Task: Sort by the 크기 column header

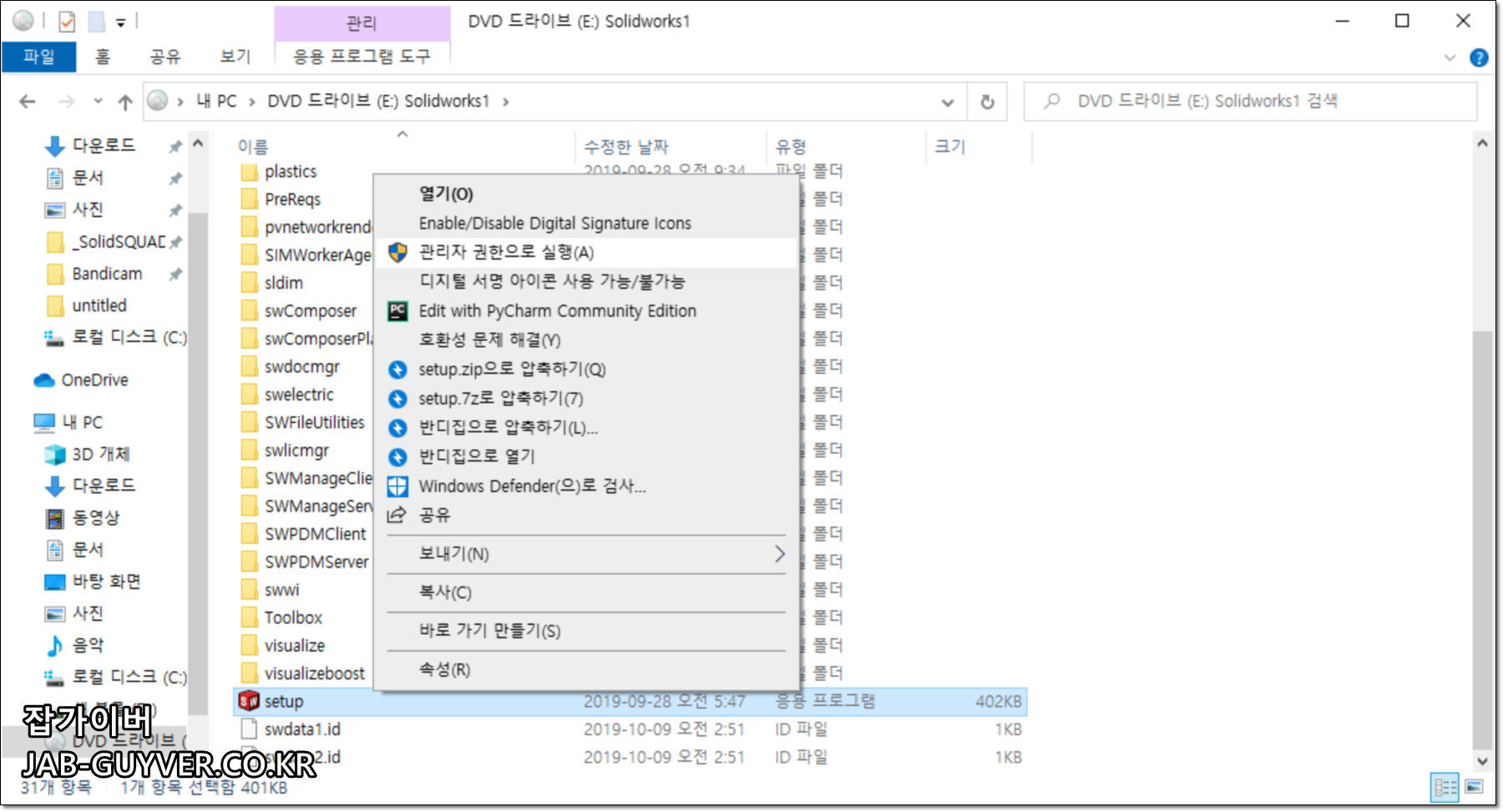Action: click(950, 147)
